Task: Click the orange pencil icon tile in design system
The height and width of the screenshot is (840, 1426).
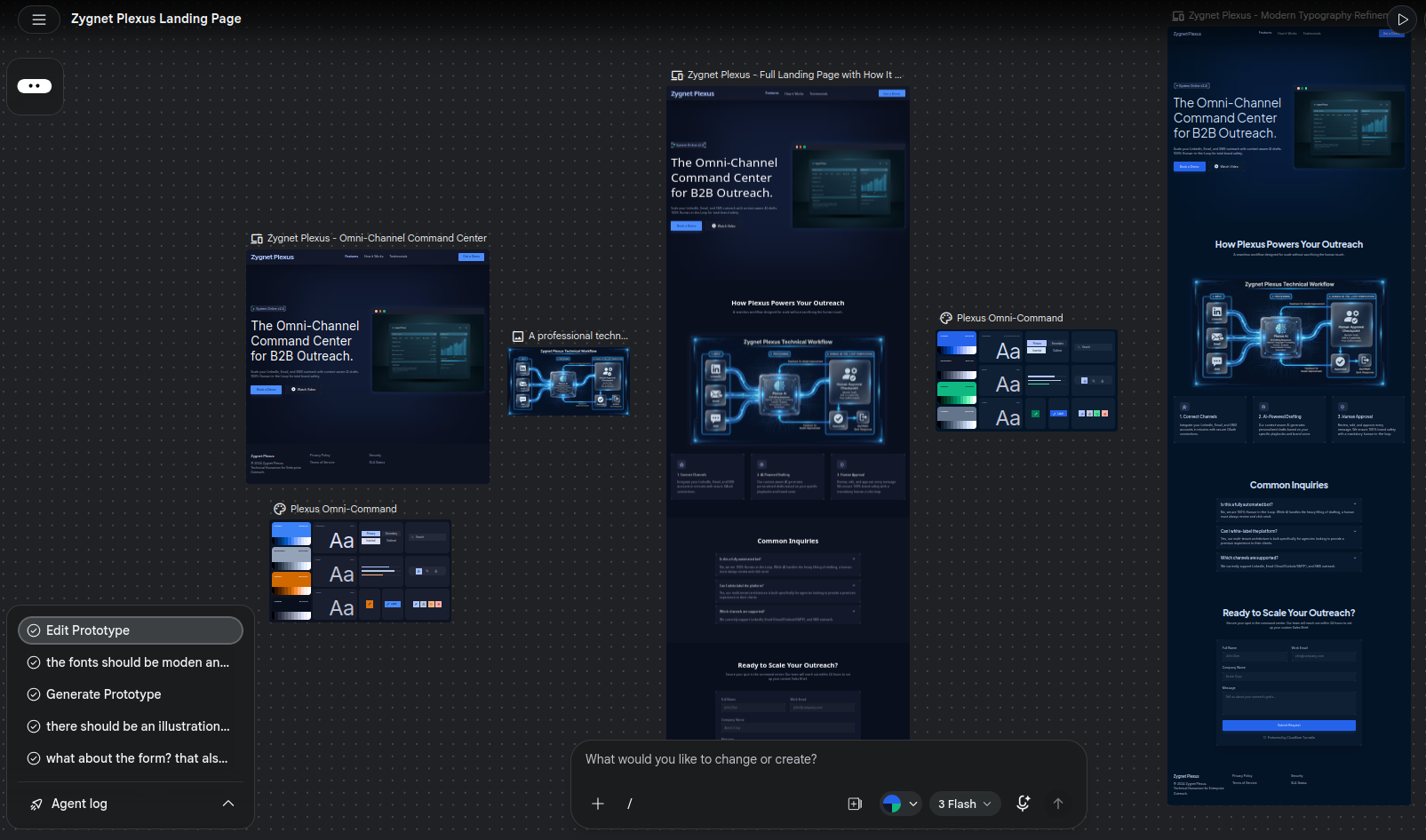Action: pos(370,604)
